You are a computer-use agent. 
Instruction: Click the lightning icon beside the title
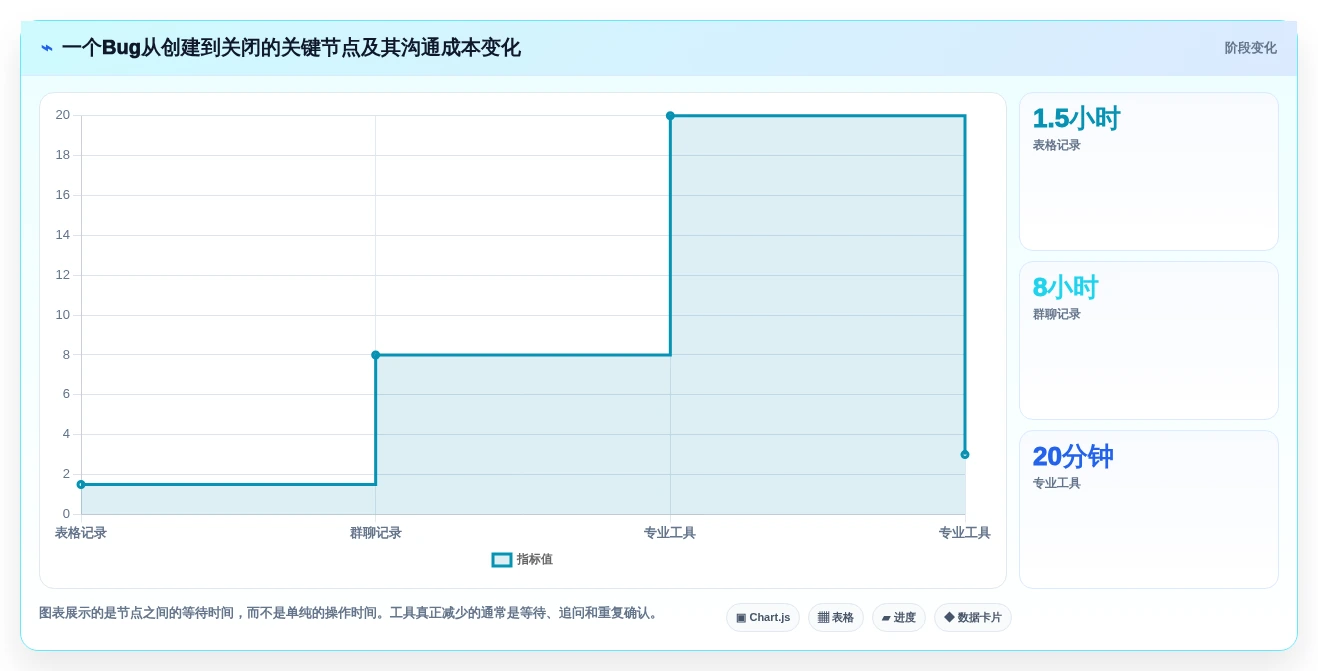[47, 48]
